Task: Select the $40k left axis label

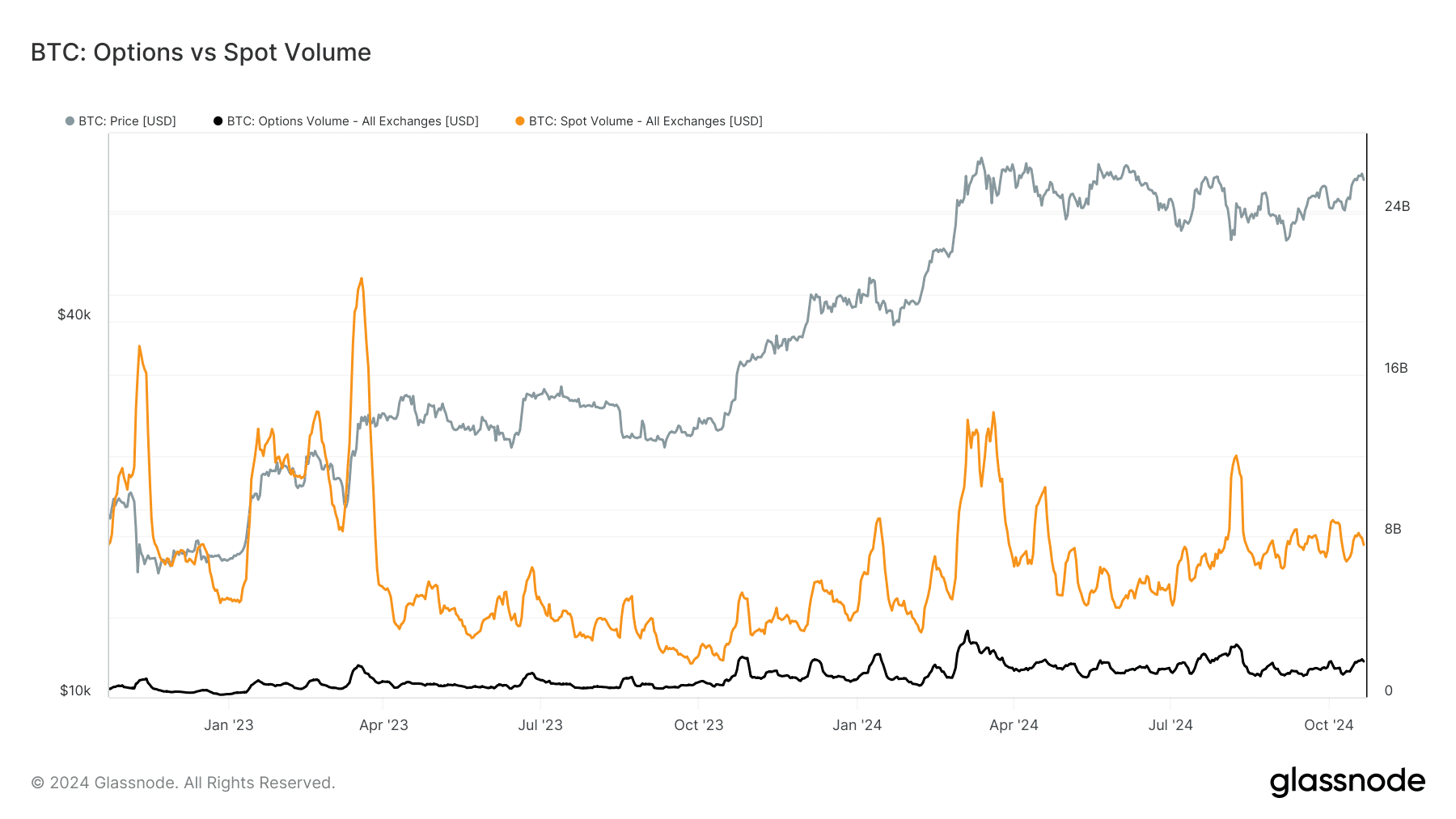Action: tap(74, 315)
